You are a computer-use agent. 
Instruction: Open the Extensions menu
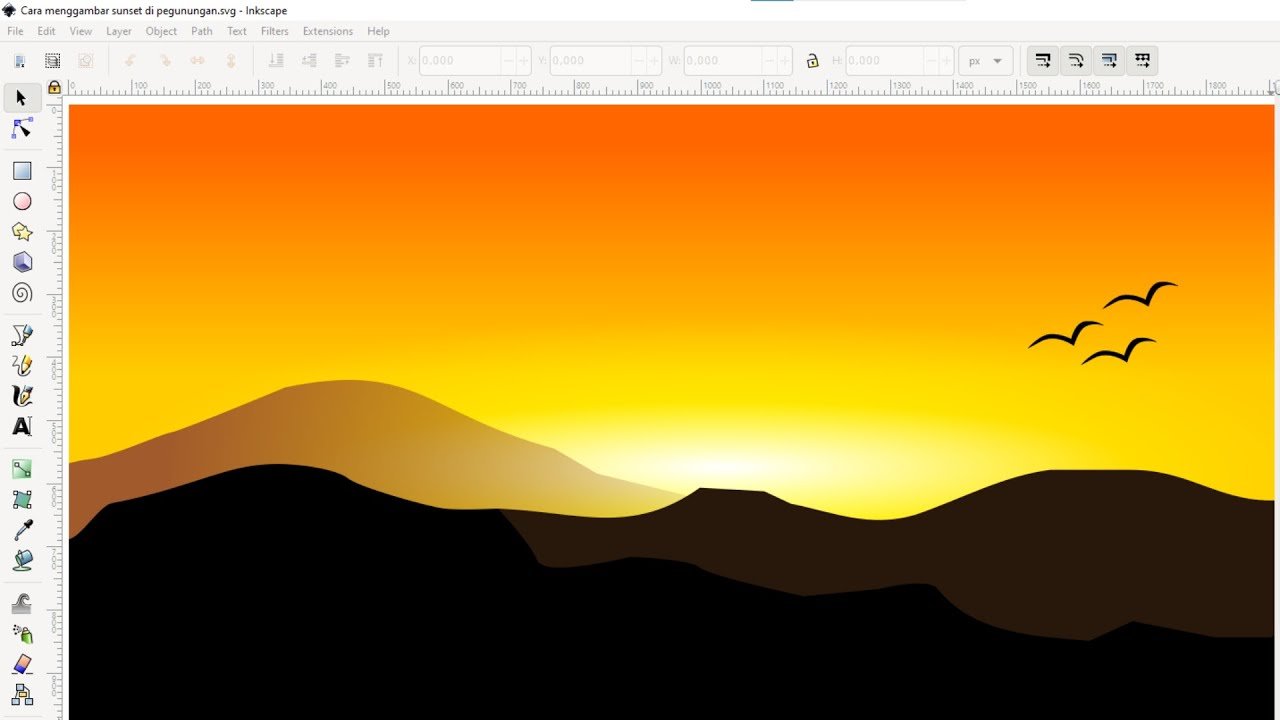pyautogui.click(x=328, y=31)
